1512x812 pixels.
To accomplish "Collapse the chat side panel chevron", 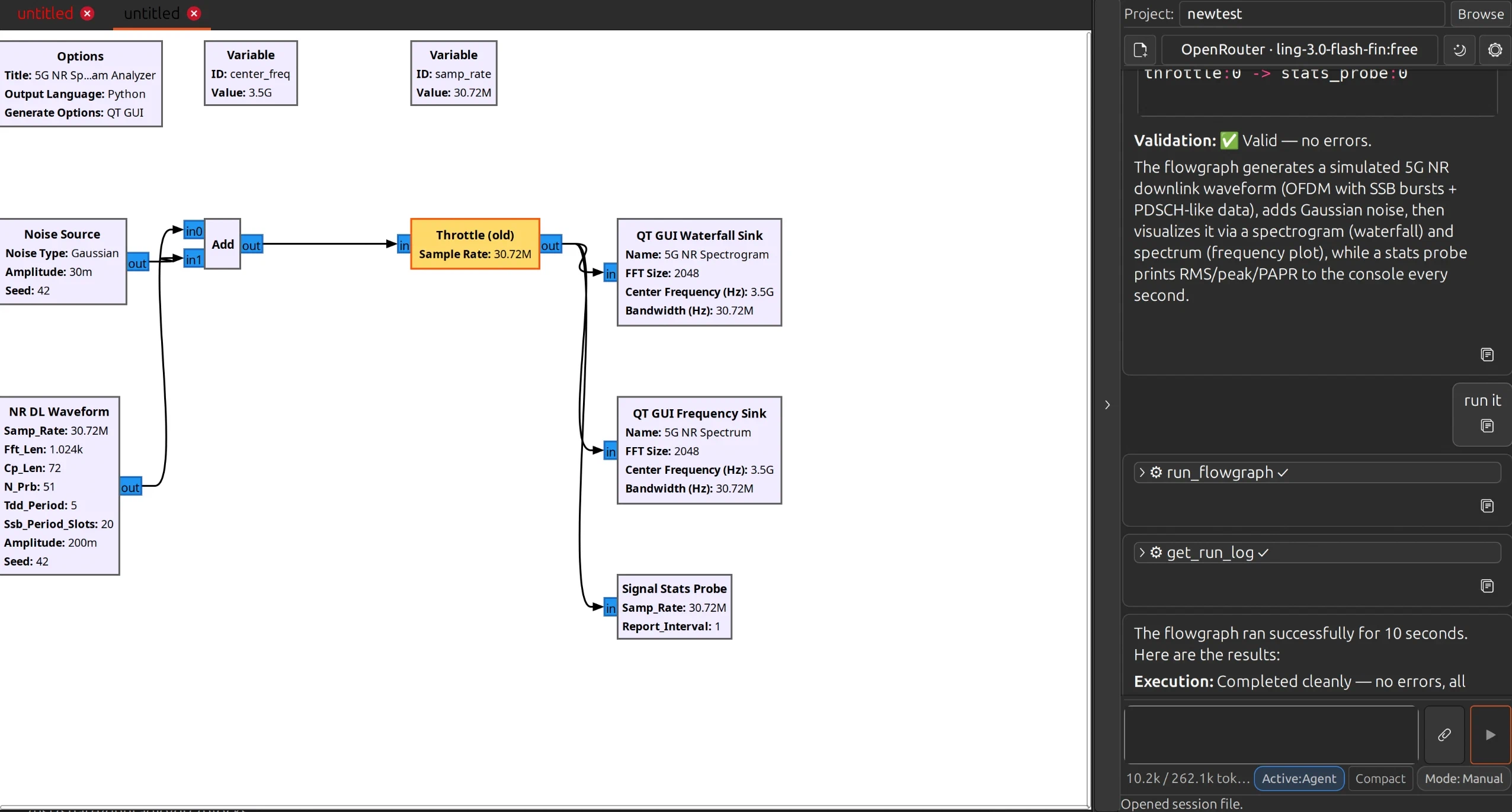I will pos(1107,405).
